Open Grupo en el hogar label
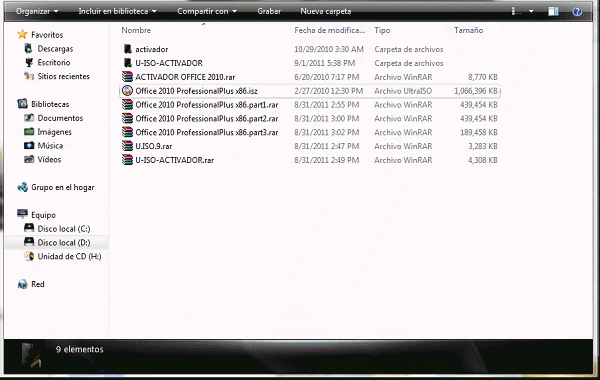This screenshot has height=380, width=600. click(x=63, y=187)
